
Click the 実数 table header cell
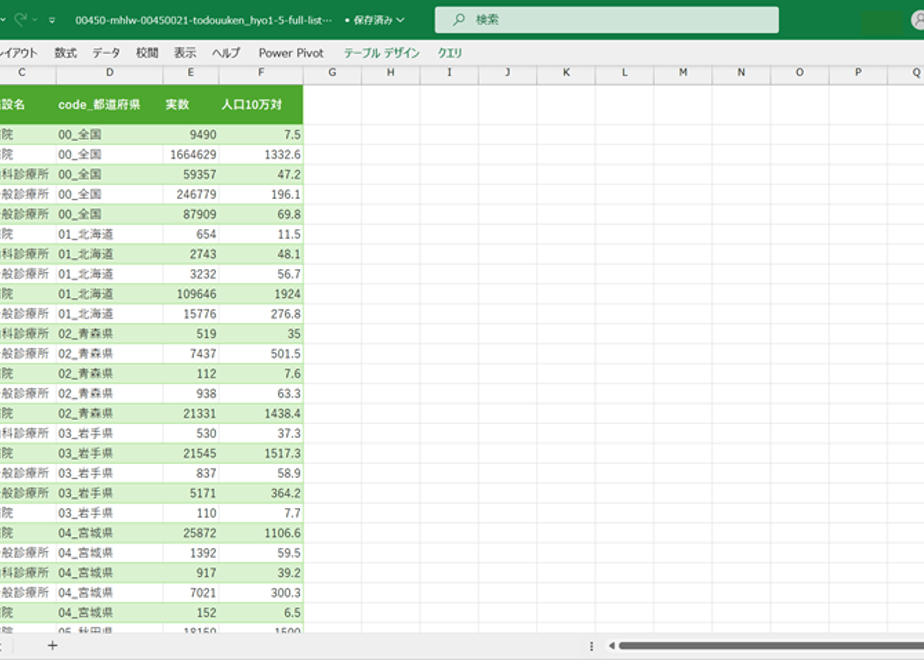point(191,105)
